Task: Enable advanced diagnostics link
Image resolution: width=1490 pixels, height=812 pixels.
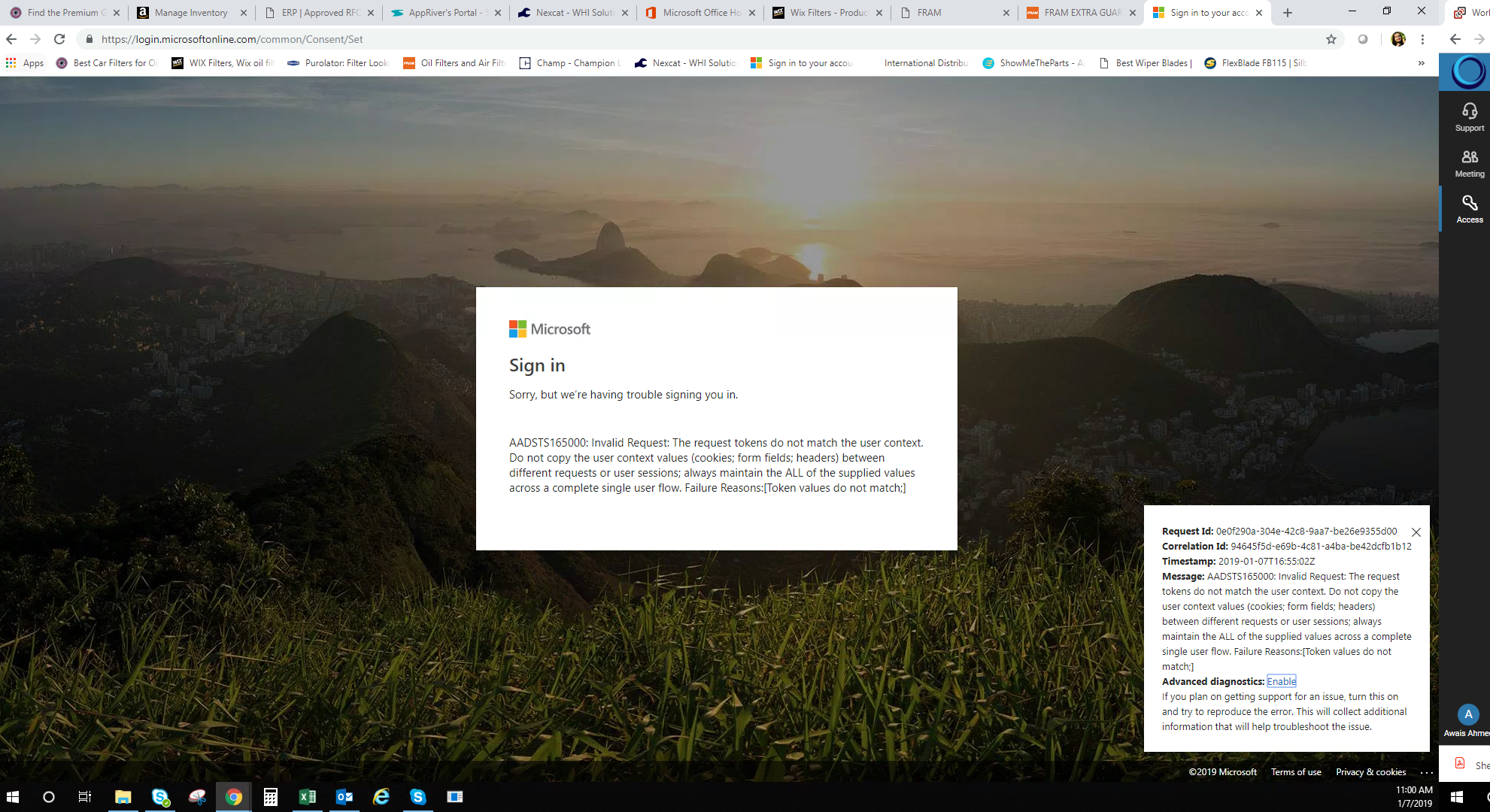Action: coord(1281,682)
